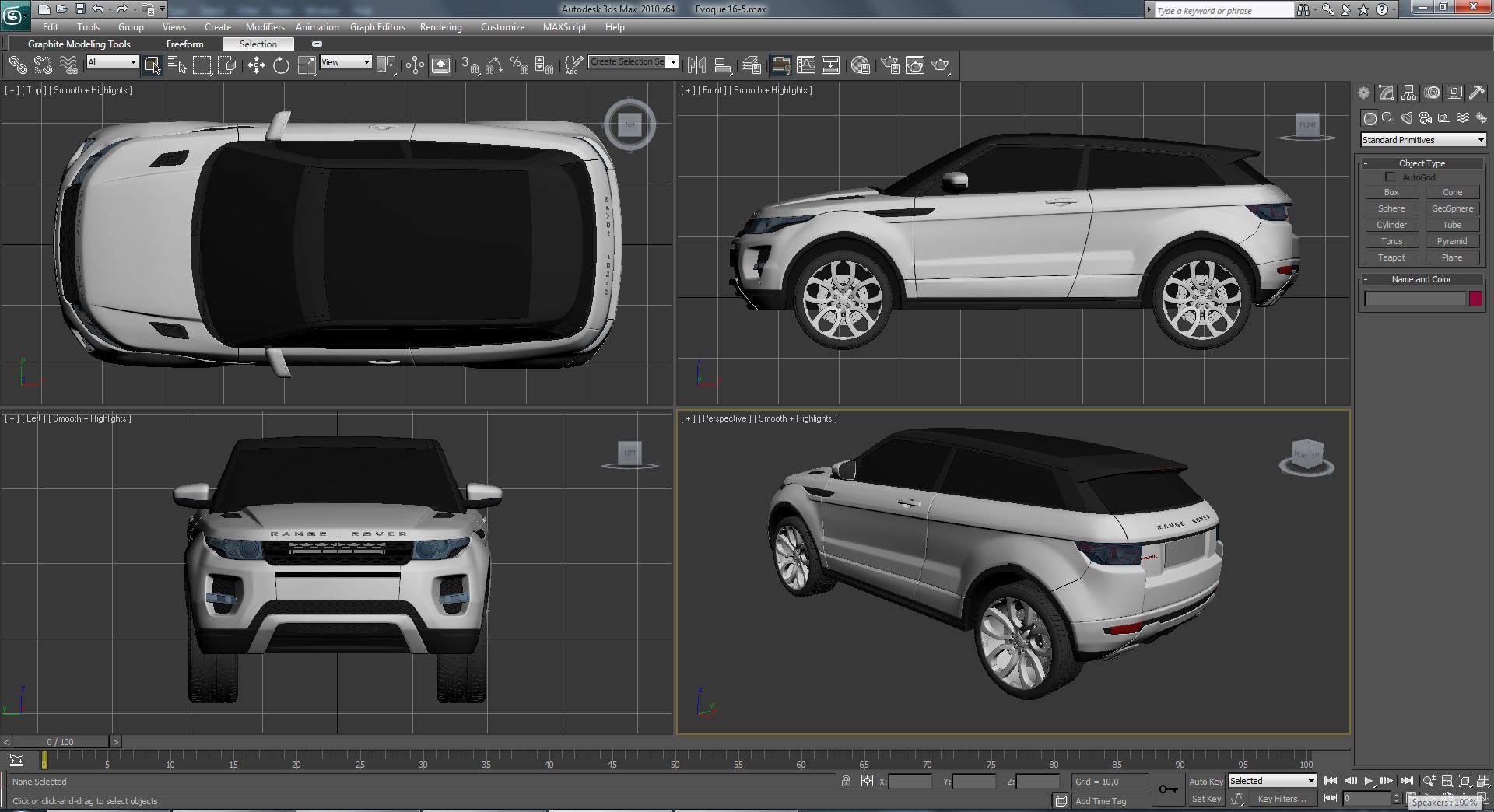1494x812 pixels.
Task: Toggle 3D Snaps on toolbar
Action: click(x=469, y=65)
